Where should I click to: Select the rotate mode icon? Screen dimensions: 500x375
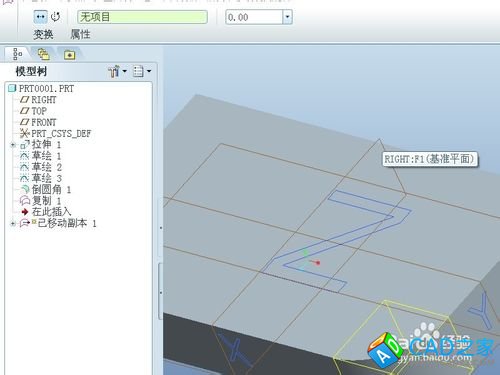coord(55,17)
